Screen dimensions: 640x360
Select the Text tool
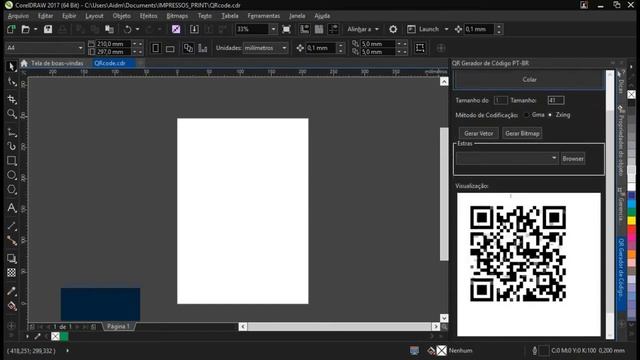11,208
